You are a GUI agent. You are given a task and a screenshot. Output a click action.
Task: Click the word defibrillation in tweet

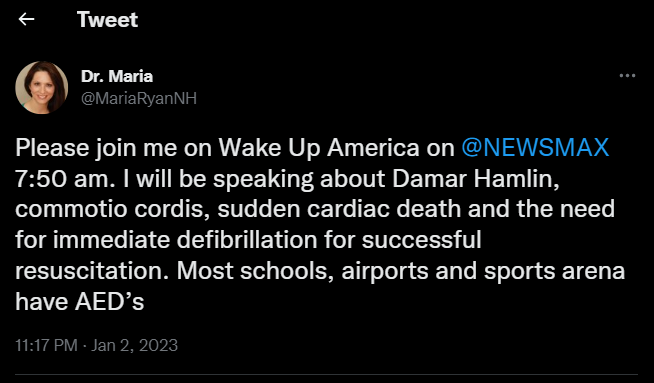point(247,240)
